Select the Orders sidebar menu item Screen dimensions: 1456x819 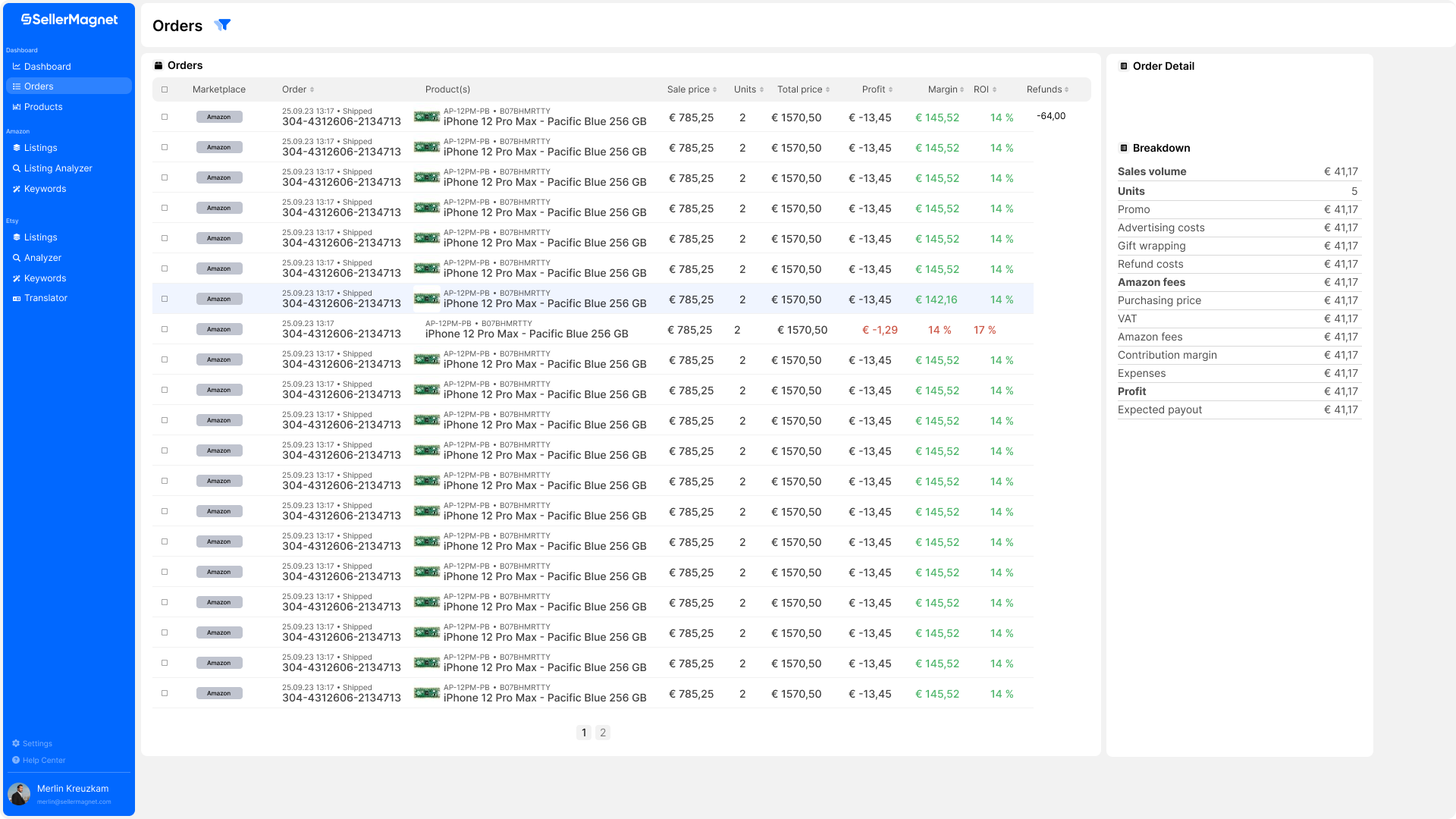(39, 86)
